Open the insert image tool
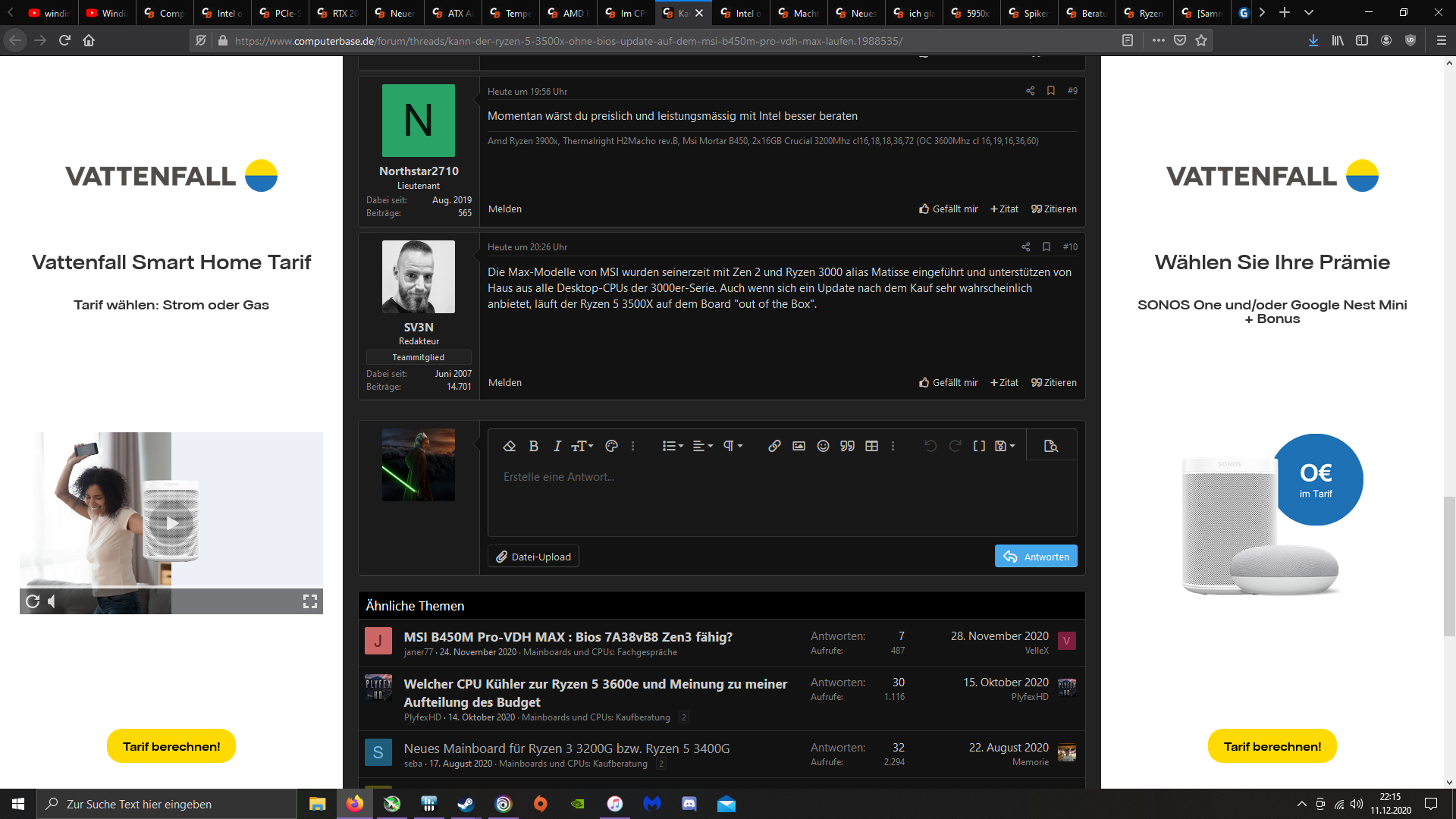 799,446
